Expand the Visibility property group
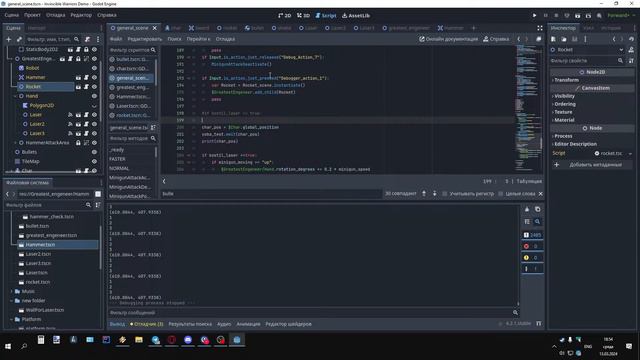Image resolution: width=640 pixels, height=360 pixels. tap(564, 96)
